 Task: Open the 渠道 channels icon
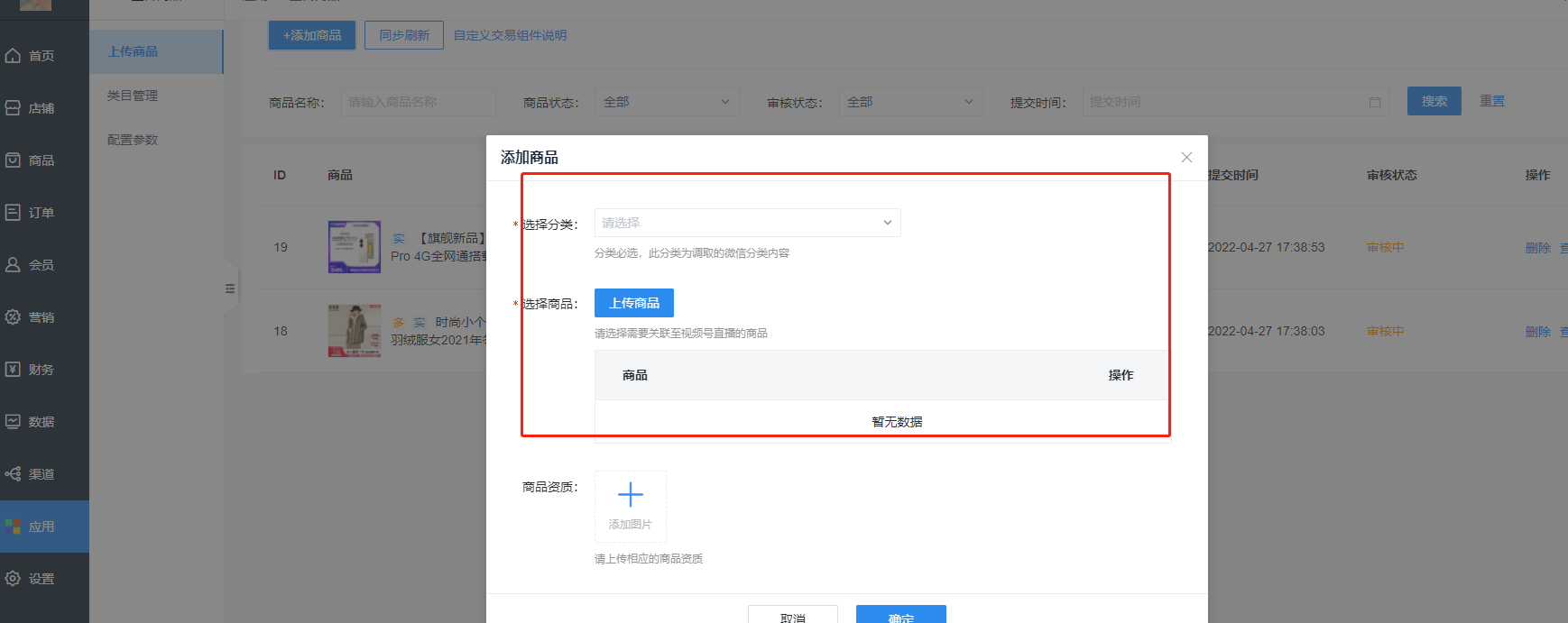[x=13, y=474]
